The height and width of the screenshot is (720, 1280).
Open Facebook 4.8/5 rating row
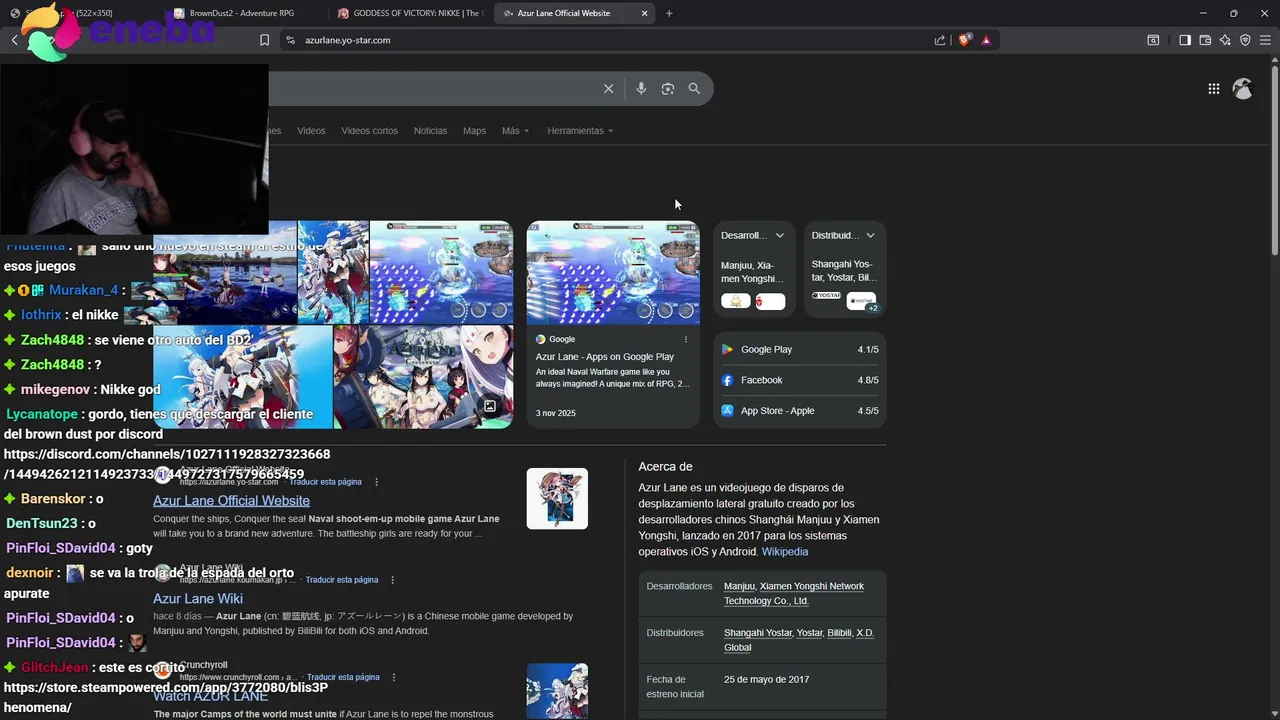click(x=800, y=380)
